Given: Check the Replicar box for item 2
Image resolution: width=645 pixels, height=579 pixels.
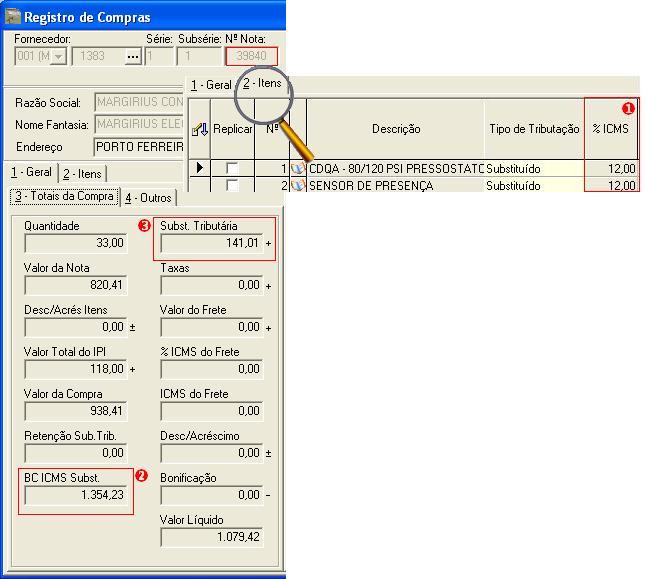Looking at the screenshot, I should [x=232, y=185].
